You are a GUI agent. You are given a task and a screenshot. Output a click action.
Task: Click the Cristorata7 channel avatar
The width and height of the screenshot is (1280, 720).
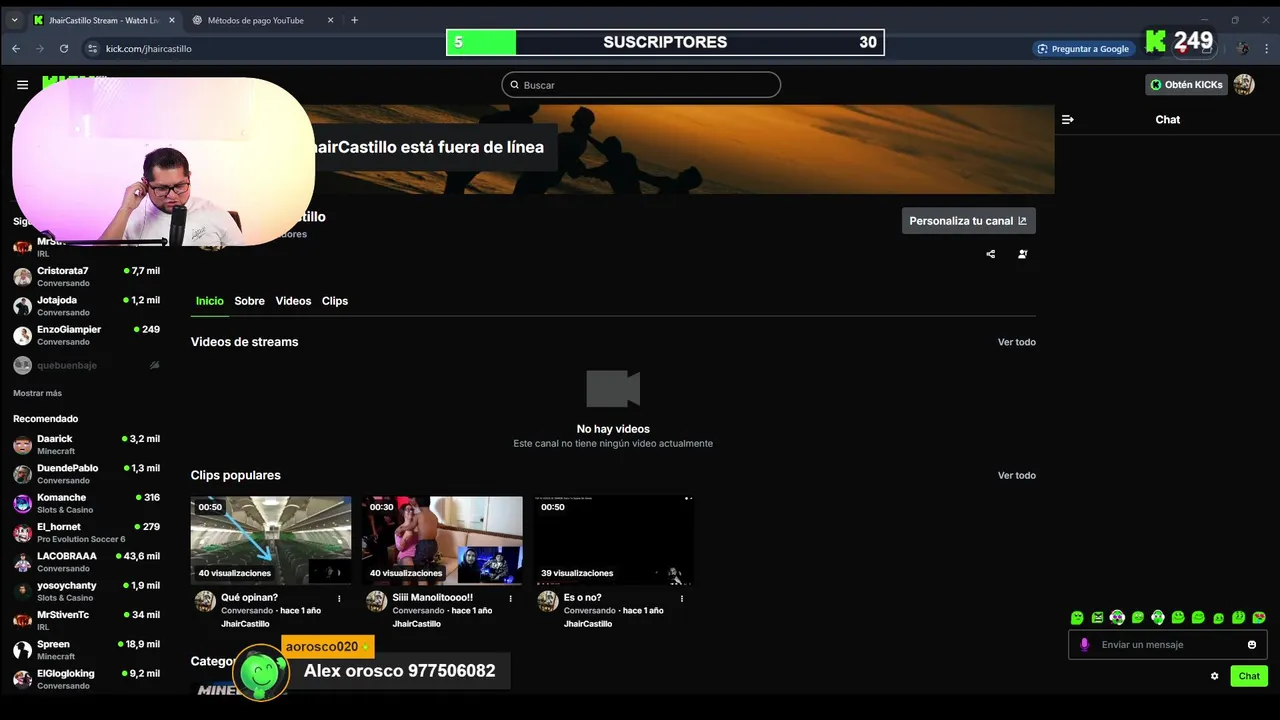pyautogui.click(x=22, y=277)
